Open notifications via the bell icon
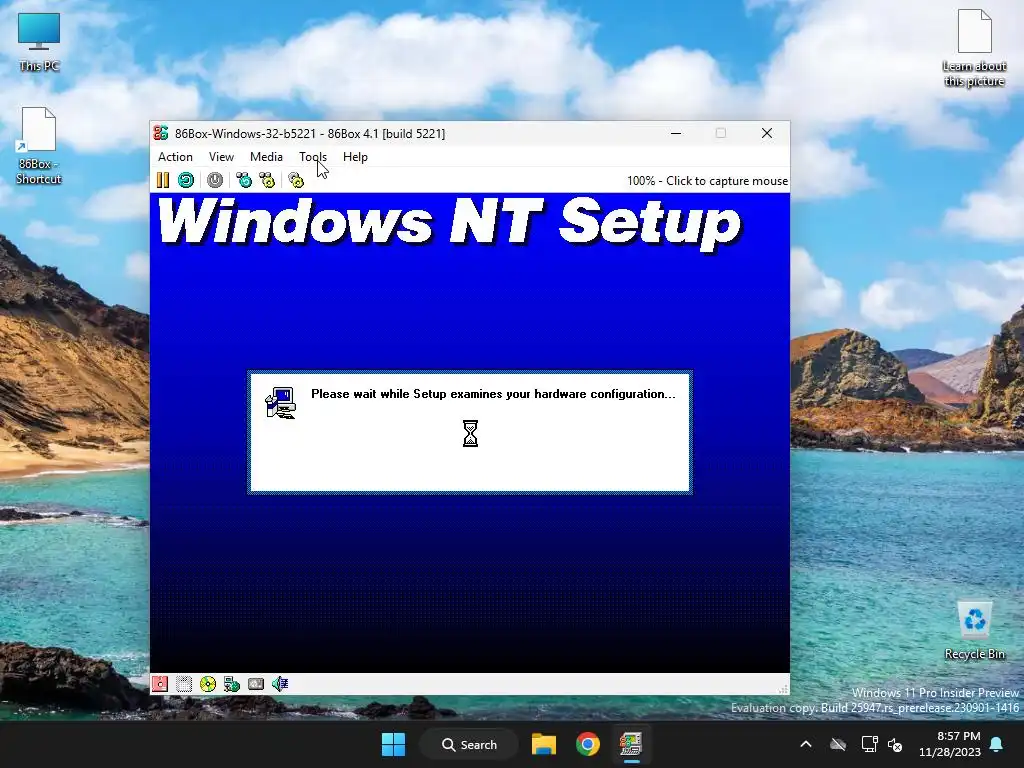The image size is (1024, 768). [x=997, y=744]
